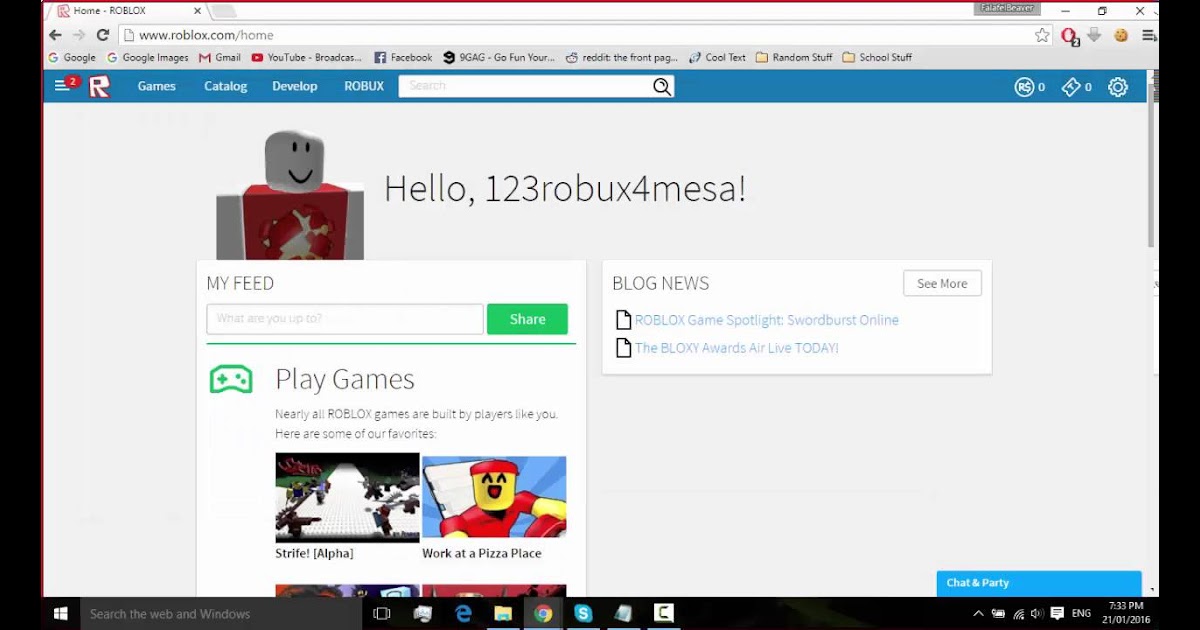Click the Chrome icon on taskbar
Viewport: 1200px width, 630px height.
543,613
